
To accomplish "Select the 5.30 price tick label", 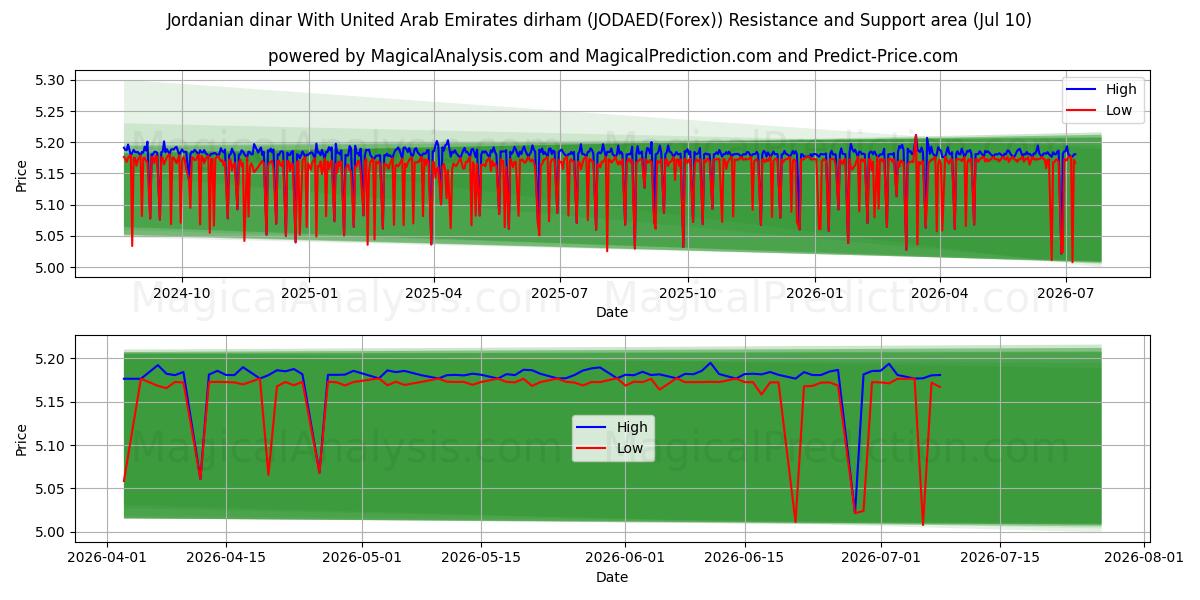I will pos(50,80).
